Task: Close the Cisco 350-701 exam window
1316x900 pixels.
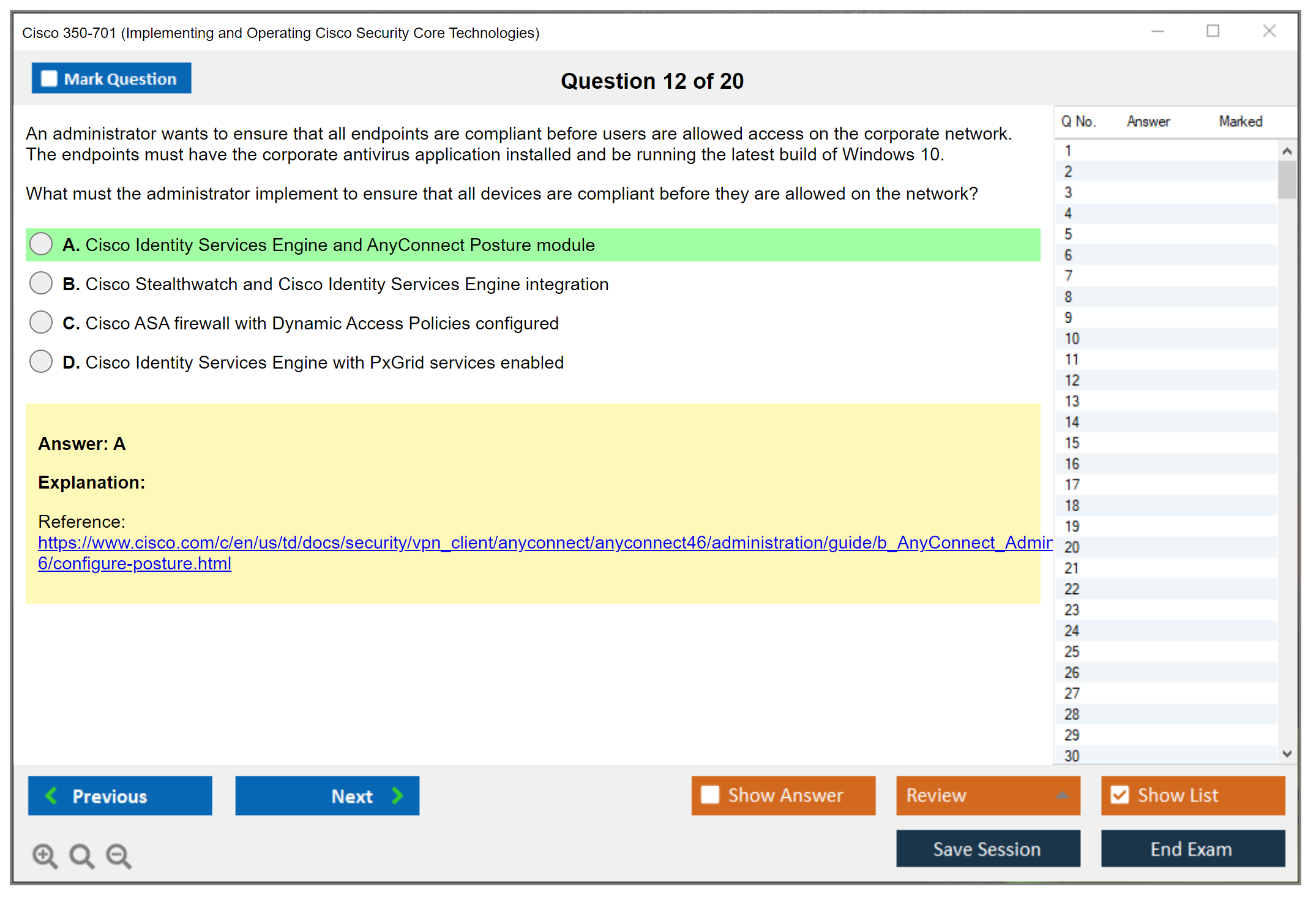Action: pos(1269,31)
